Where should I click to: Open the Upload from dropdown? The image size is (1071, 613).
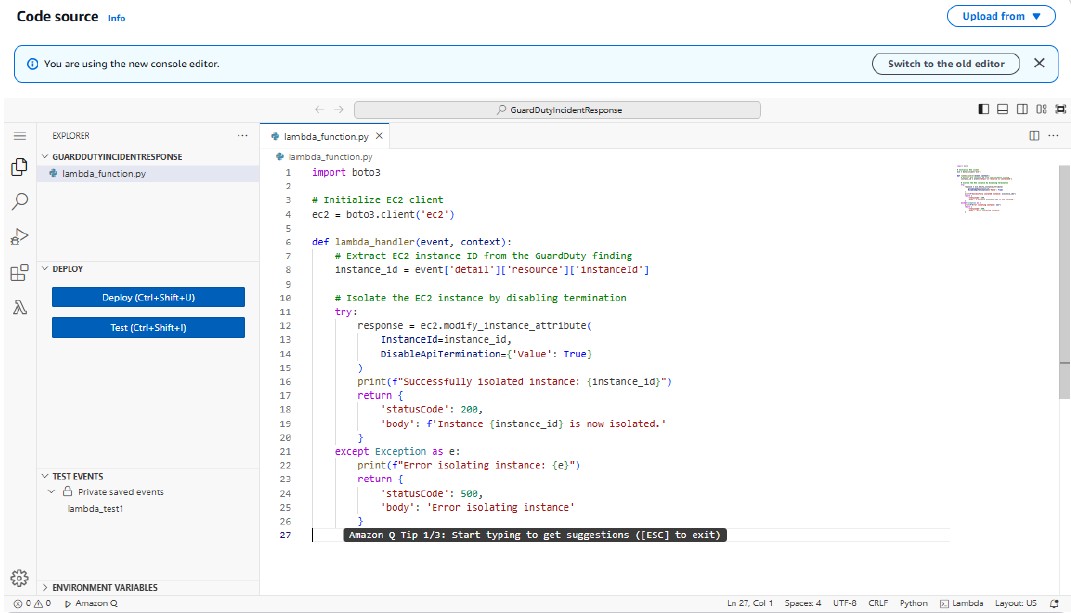click(x=1001, y=16)
